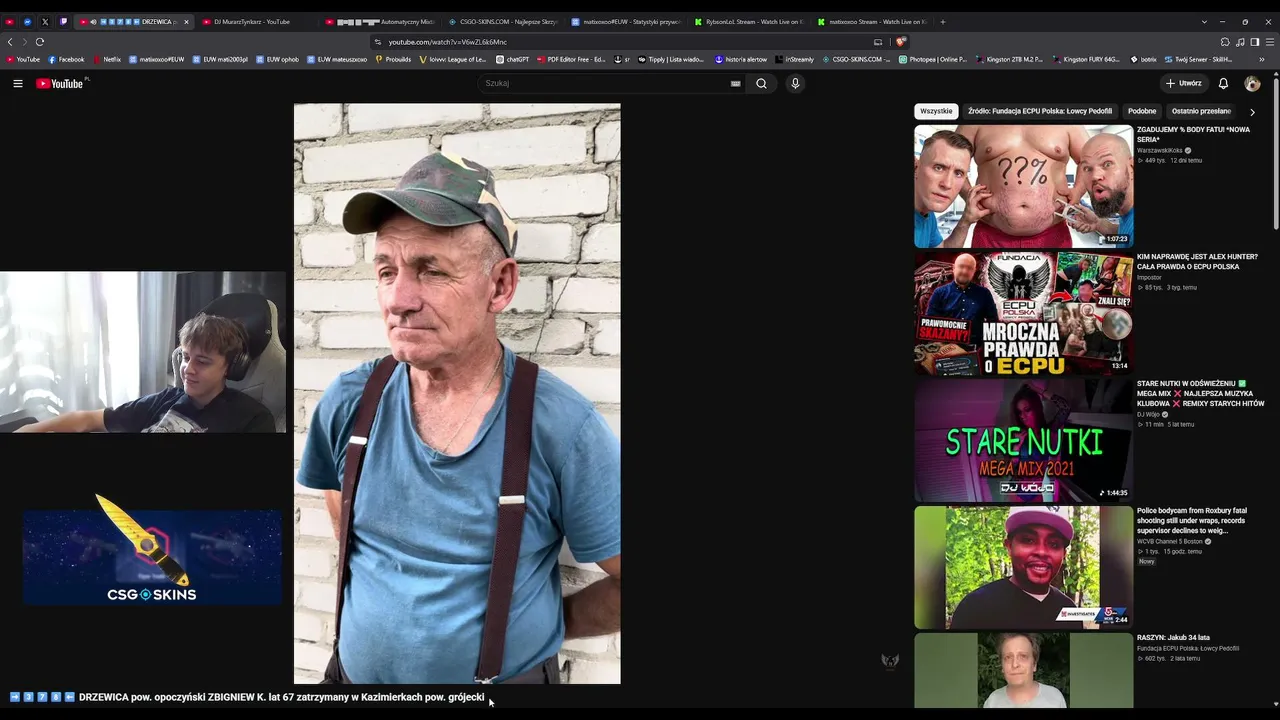
Task: Open YouTube notifications bell
Action: coord(1223,84)
